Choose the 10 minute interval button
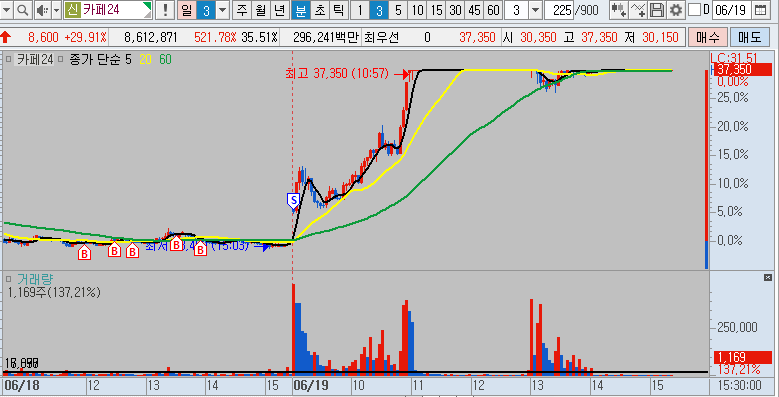Viewport: 779px width, 397px height. [x=417, y=10]
